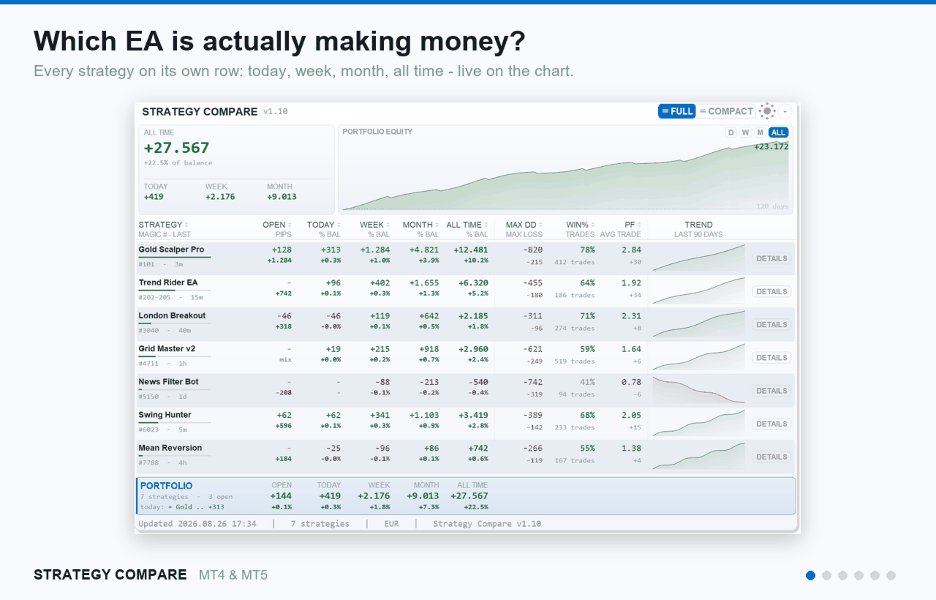This screenshot has width=936, height=600.
Task: Select the D equity chart period
Action: pyautogui.click(x=731, y=133)
